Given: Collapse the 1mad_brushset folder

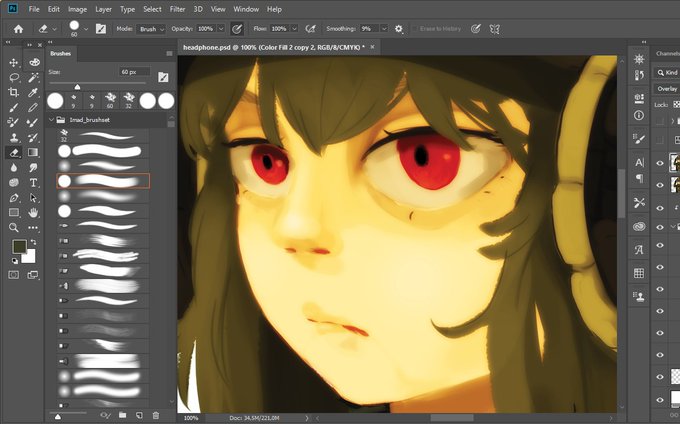Looking at the screenshot, I should [x=51, y=120].
